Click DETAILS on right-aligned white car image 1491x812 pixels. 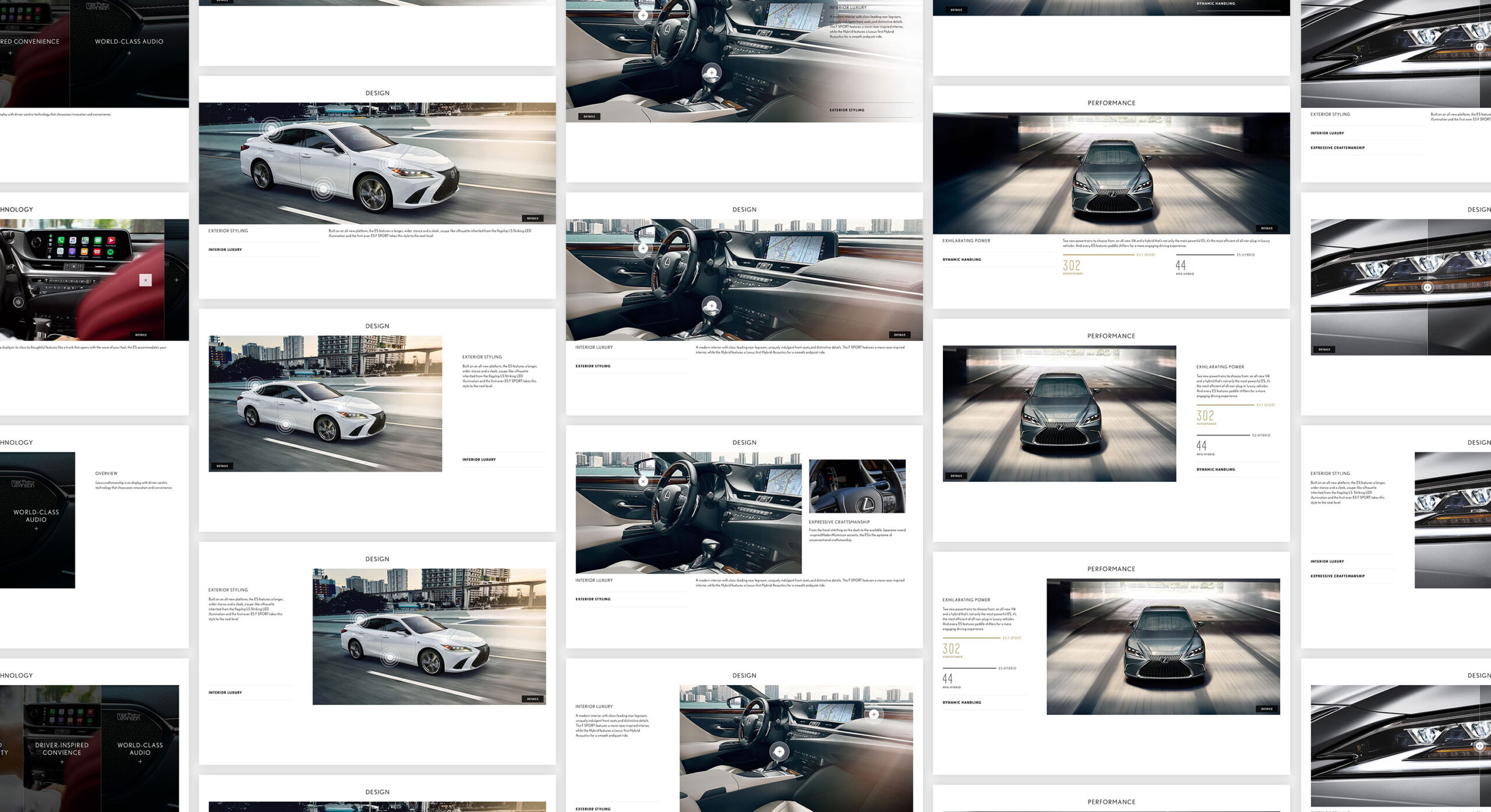[533, 699]
